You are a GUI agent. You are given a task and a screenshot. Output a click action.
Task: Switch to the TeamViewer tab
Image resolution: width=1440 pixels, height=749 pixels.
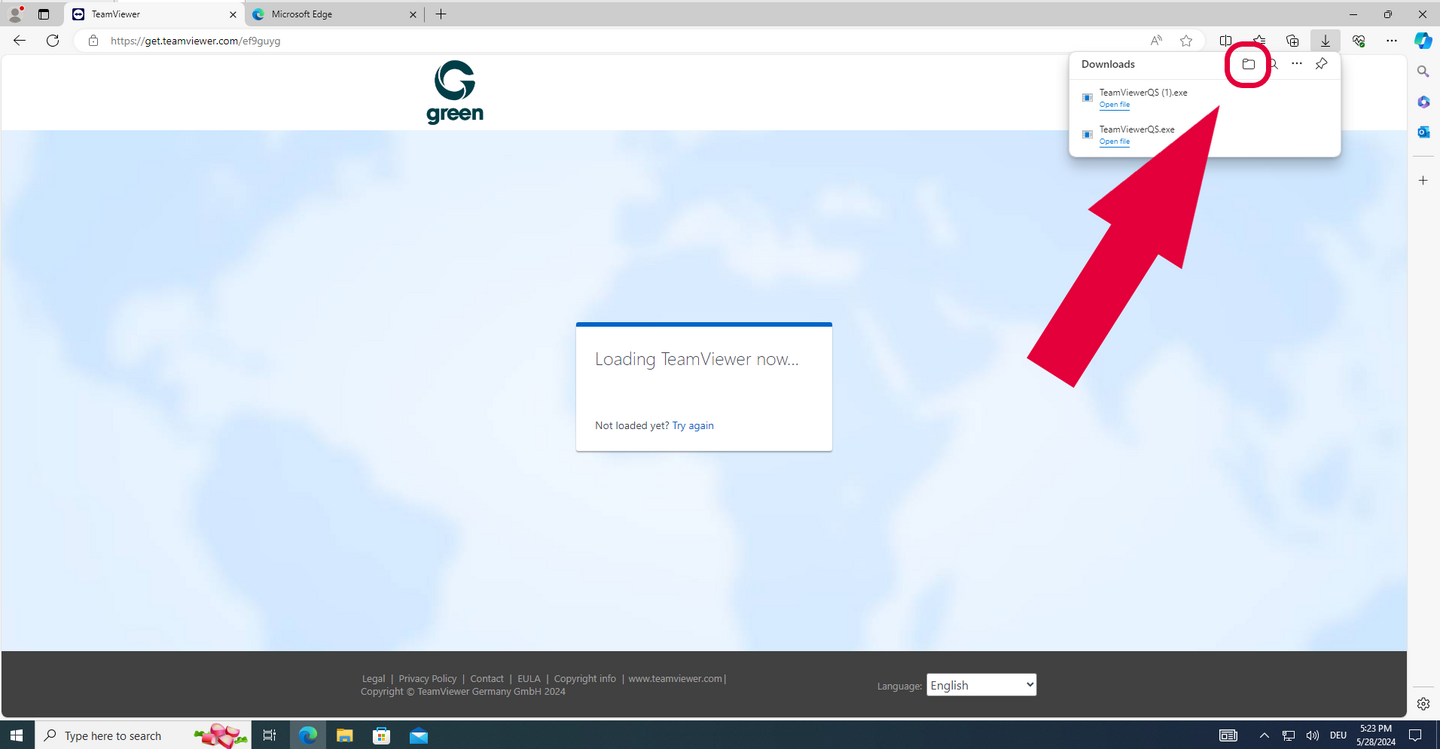155,14
